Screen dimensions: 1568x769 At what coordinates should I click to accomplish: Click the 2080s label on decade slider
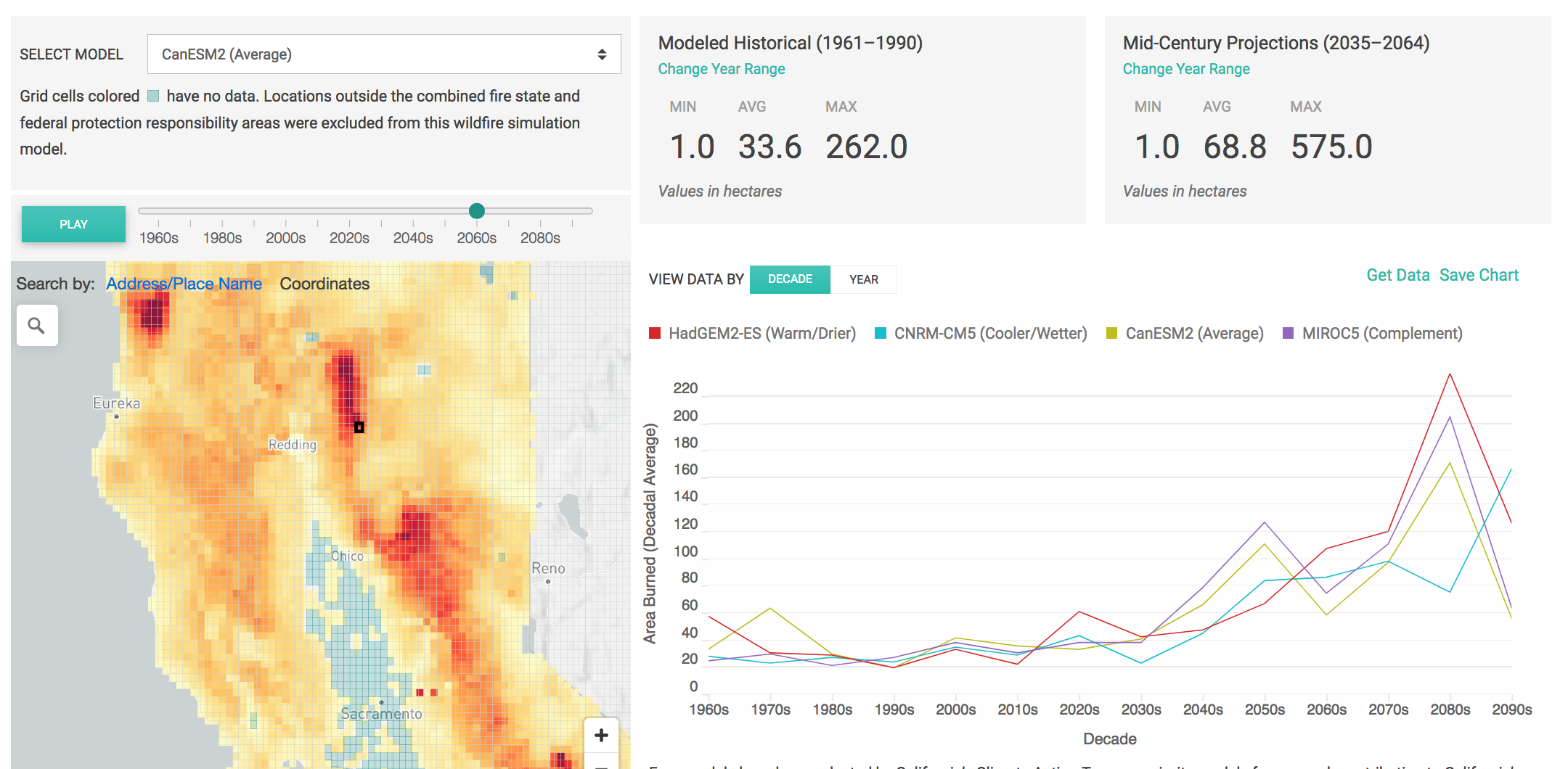[540, 238]
